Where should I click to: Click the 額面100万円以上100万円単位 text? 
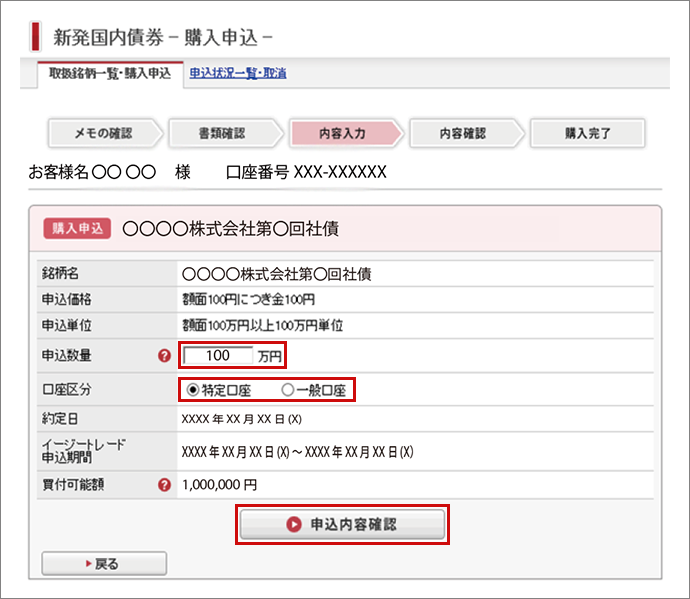[263, 326]
